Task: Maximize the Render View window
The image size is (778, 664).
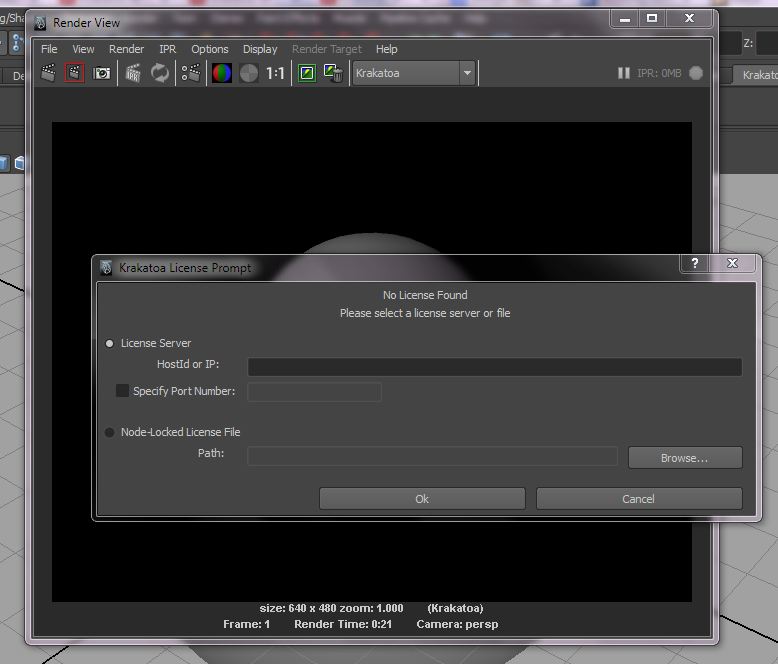Action: coord(652,18)
